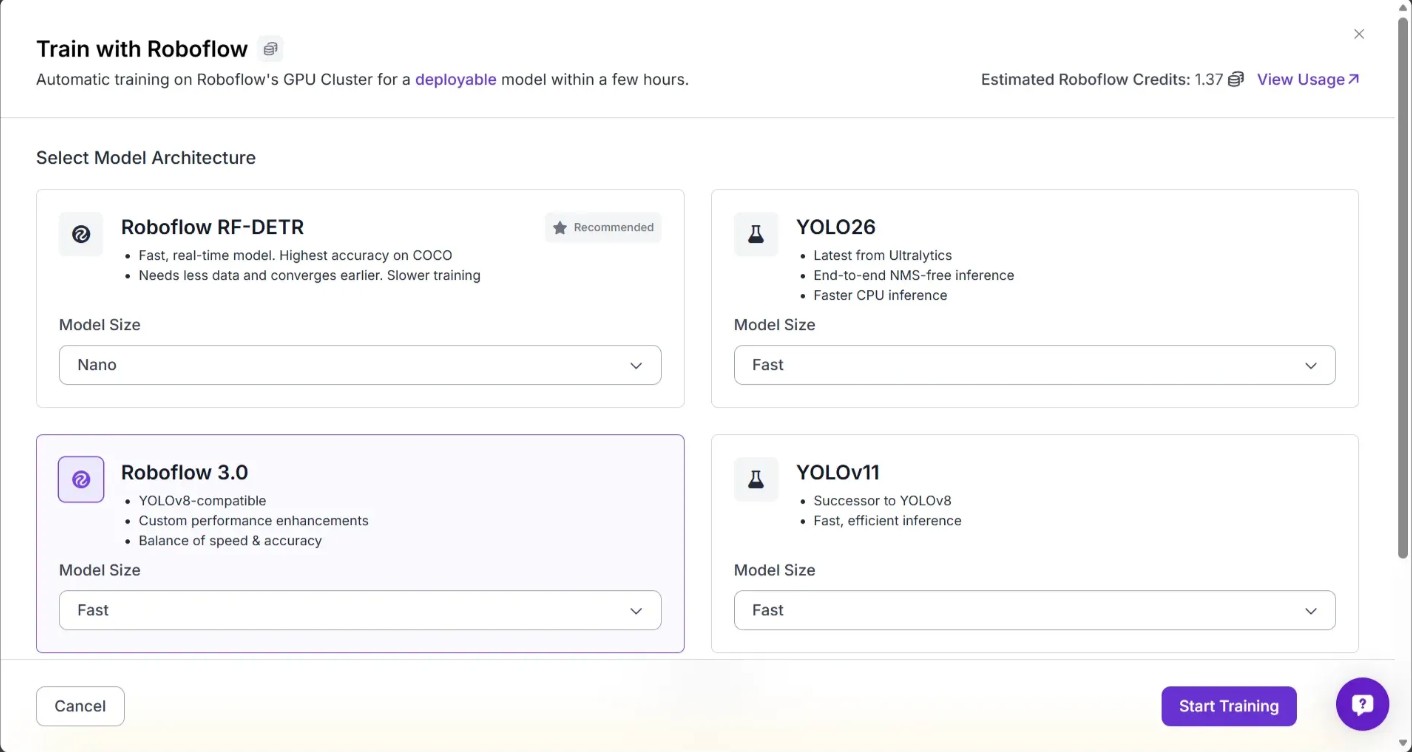Open the View Usage link

tap(1307, 80)
